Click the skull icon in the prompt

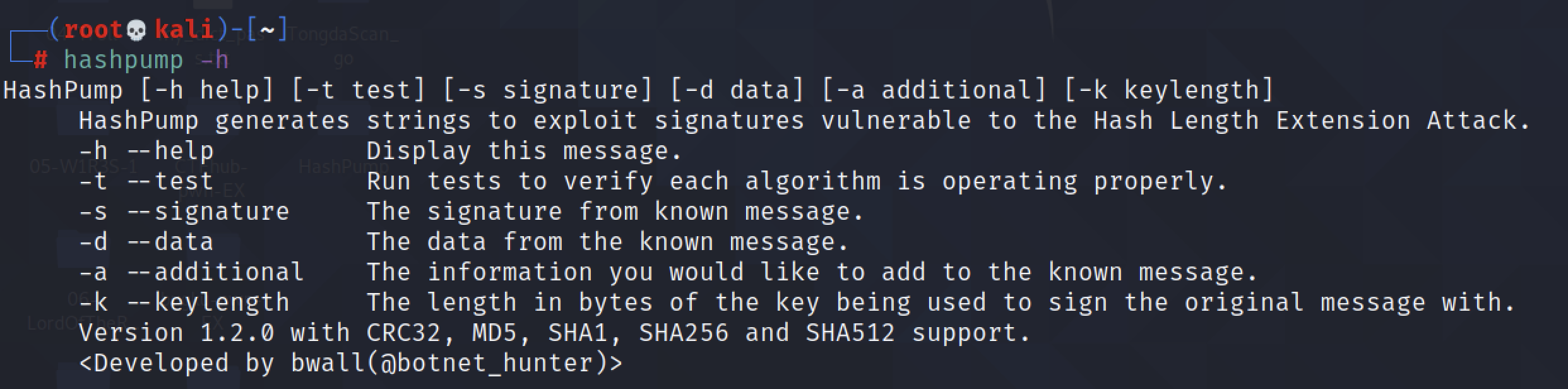[136, 30]
